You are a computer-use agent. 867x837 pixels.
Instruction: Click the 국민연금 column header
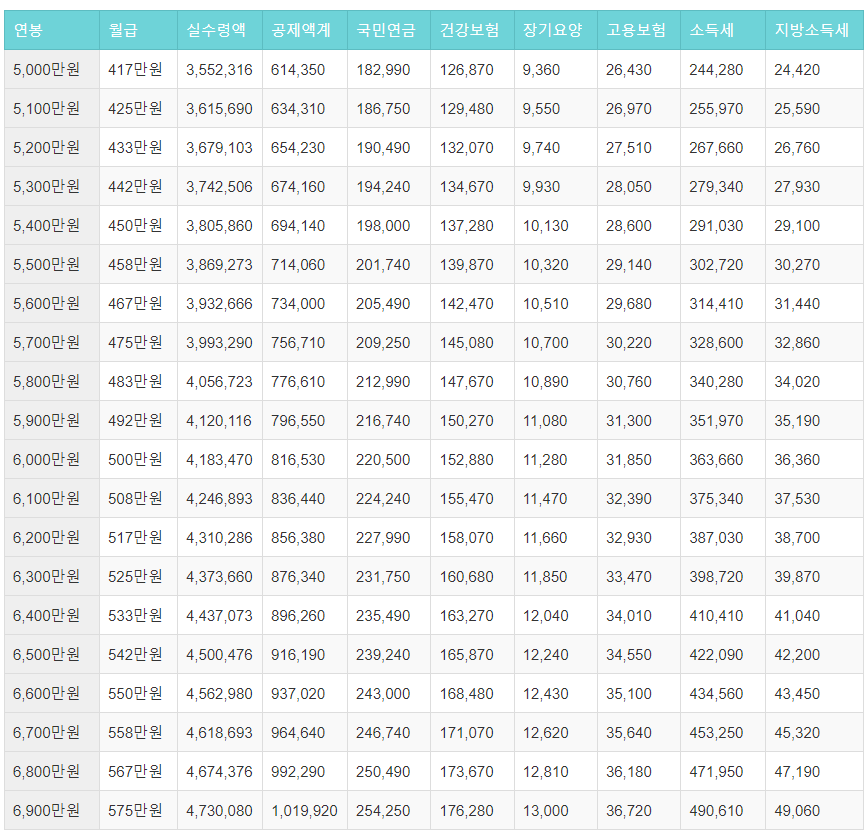(x=389, y=30)
